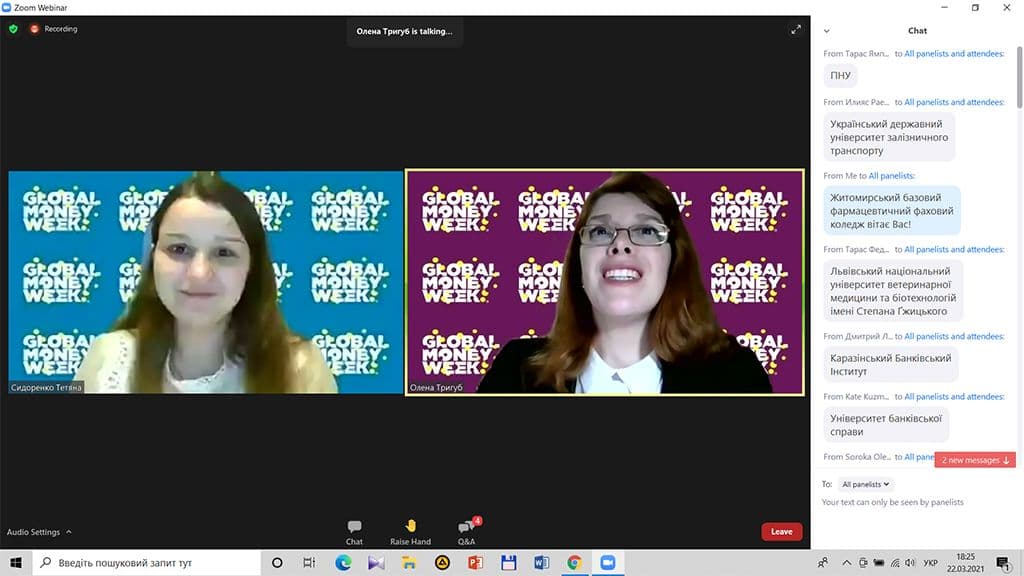Click the green encryption shield icon
Image resolution: width=1024 pixels, height=576 pixels.
[13, 29]
